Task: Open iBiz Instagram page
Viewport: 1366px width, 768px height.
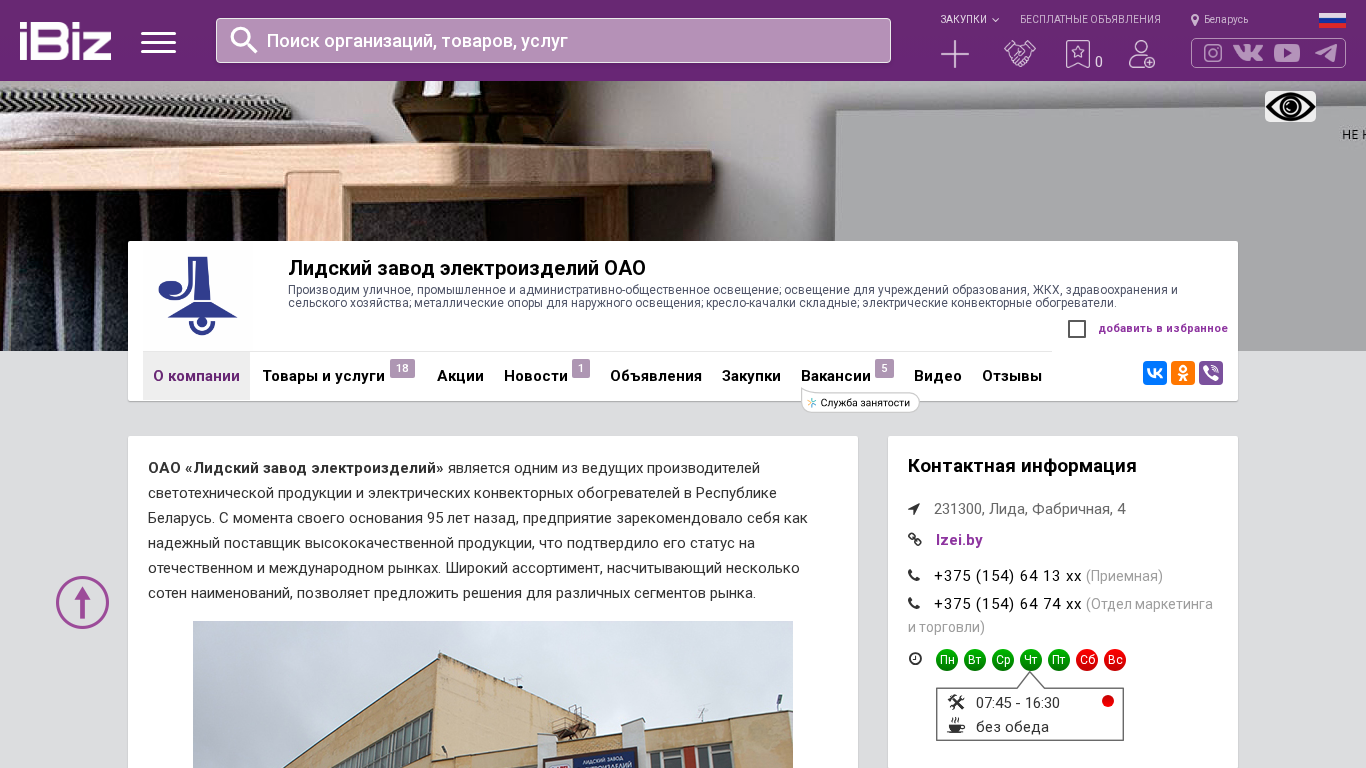Action: click(1213, 53)
